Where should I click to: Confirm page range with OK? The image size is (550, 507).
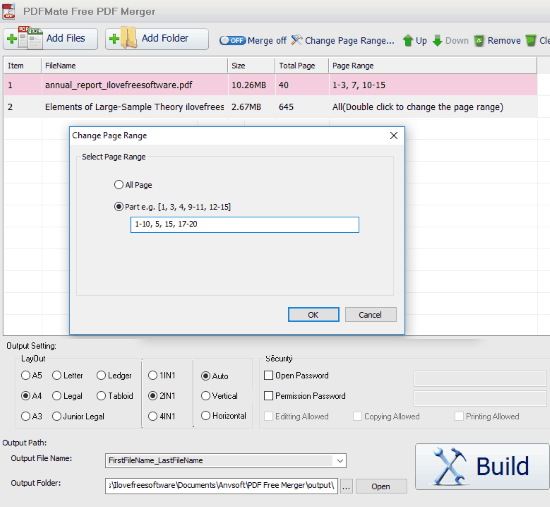pos(314,315)
